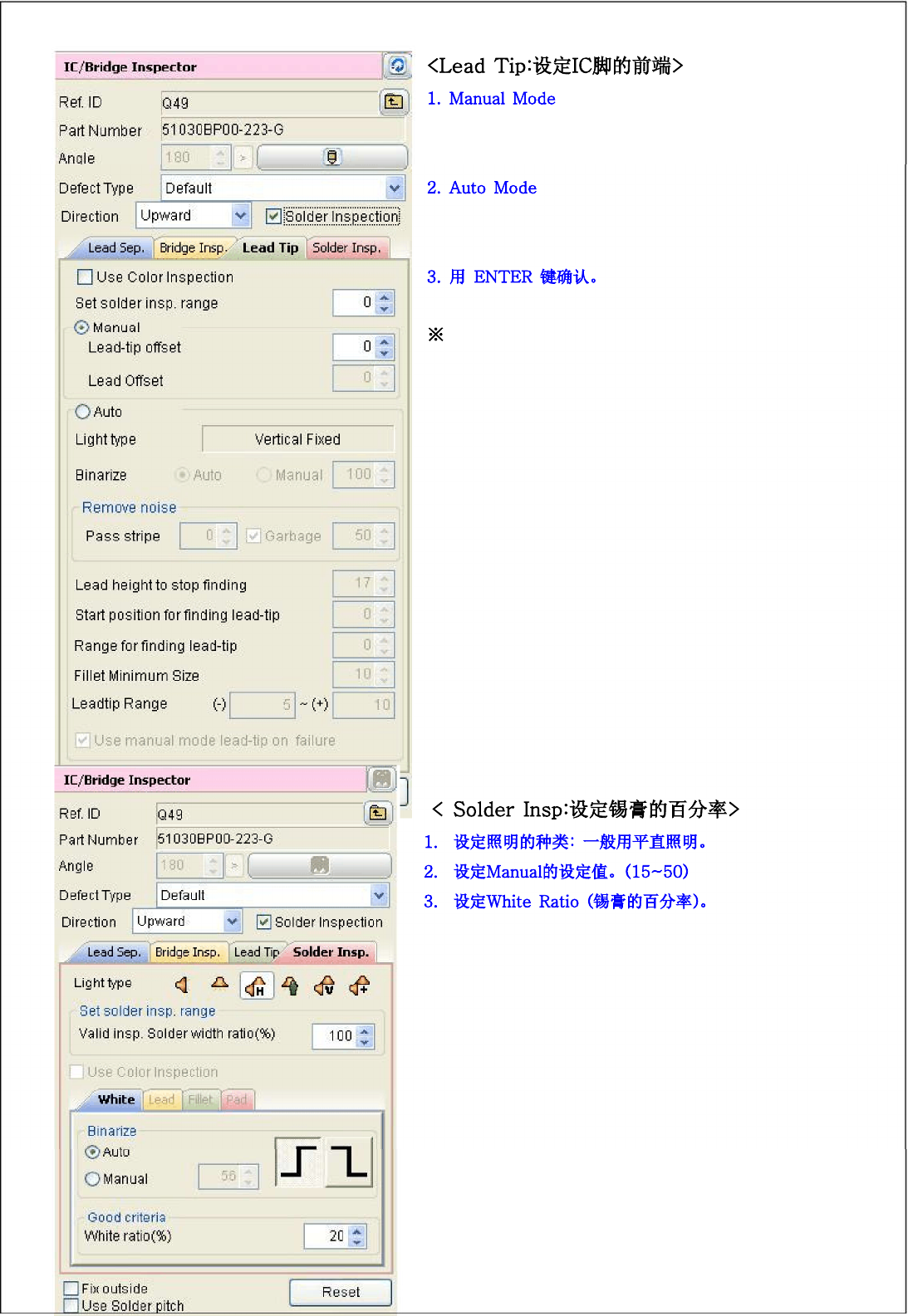Toggle upper panel Solder Inspection checkbox
This screenshot has height=1316, width=908.
click(x=273, y=216)
